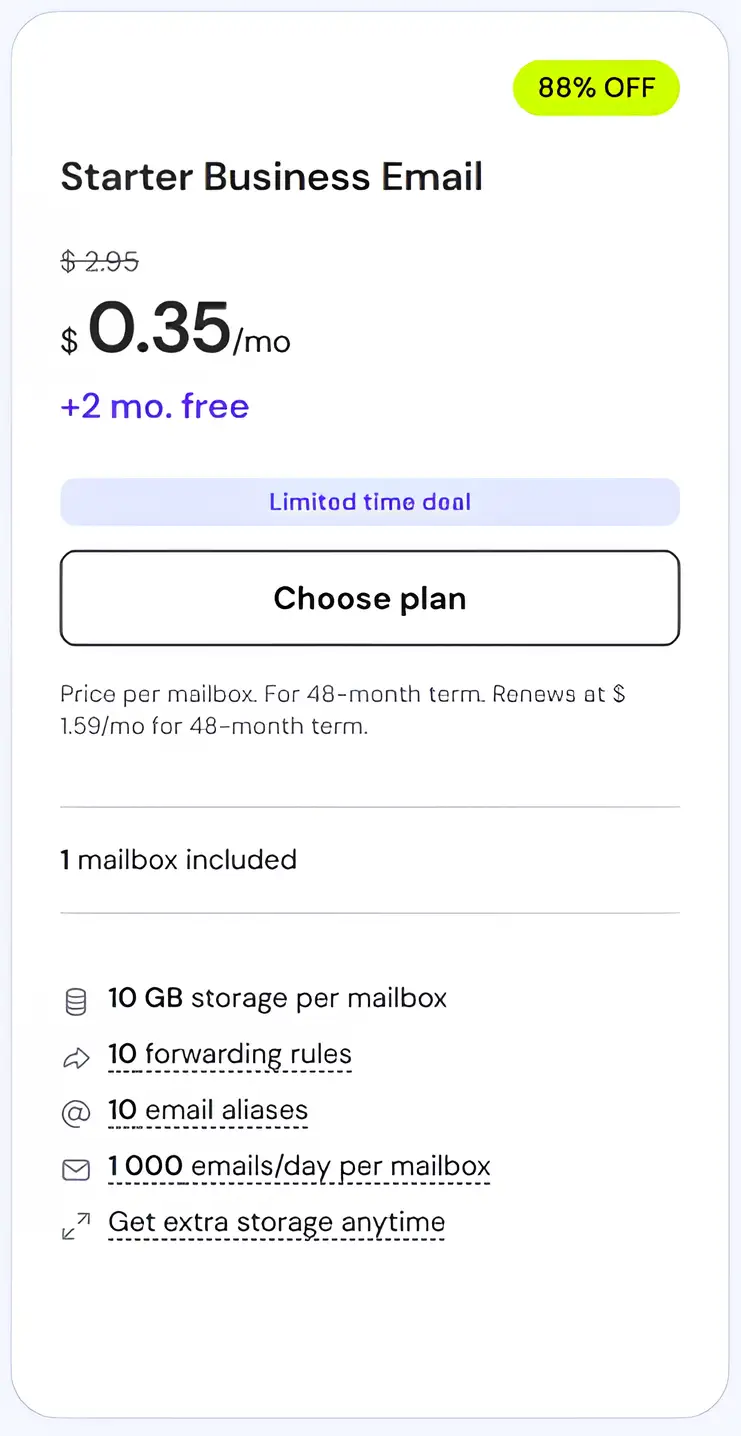Select the 1 000 emails/day per mailbox link

(x=299, y=1167)
